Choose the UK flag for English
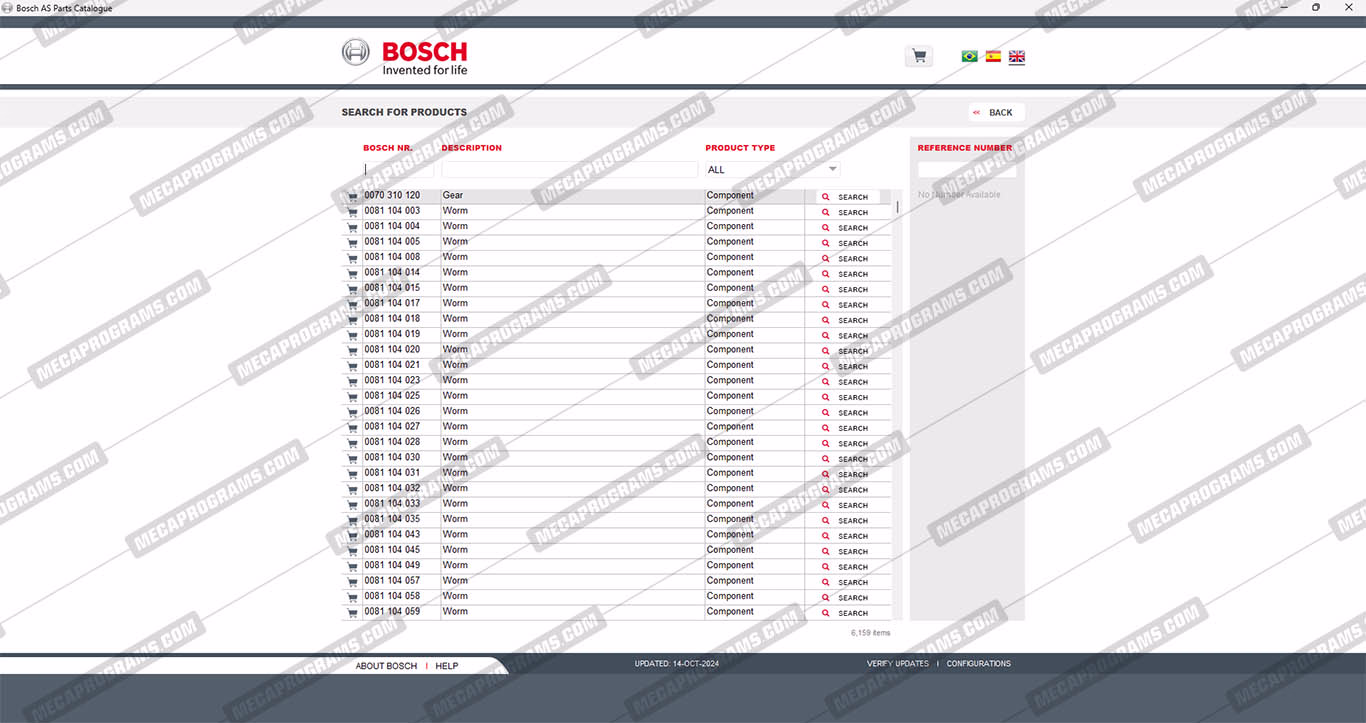Screen dimensions: 1366x723 coord(1016,57)
